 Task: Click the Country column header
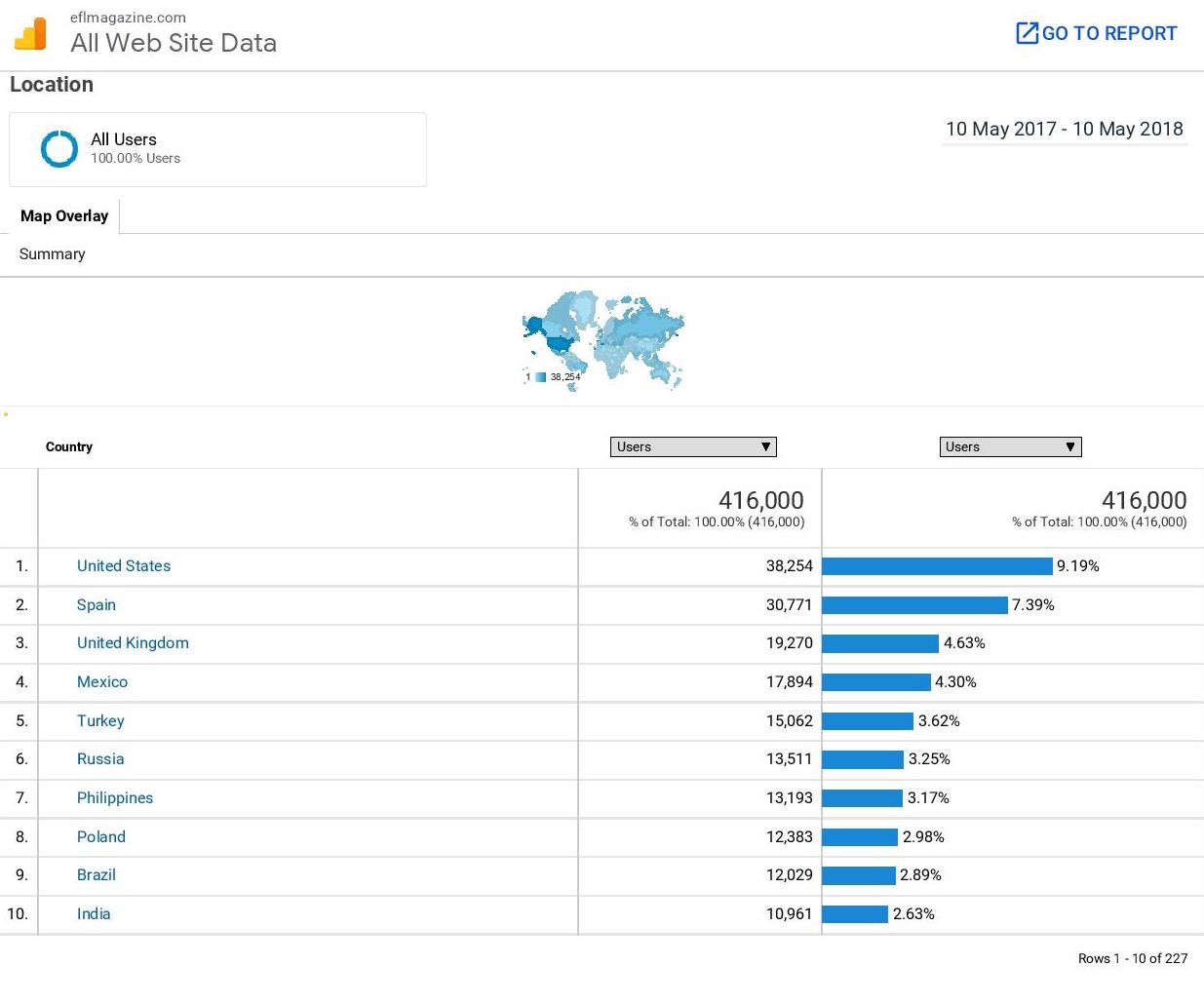coord(69,446)
